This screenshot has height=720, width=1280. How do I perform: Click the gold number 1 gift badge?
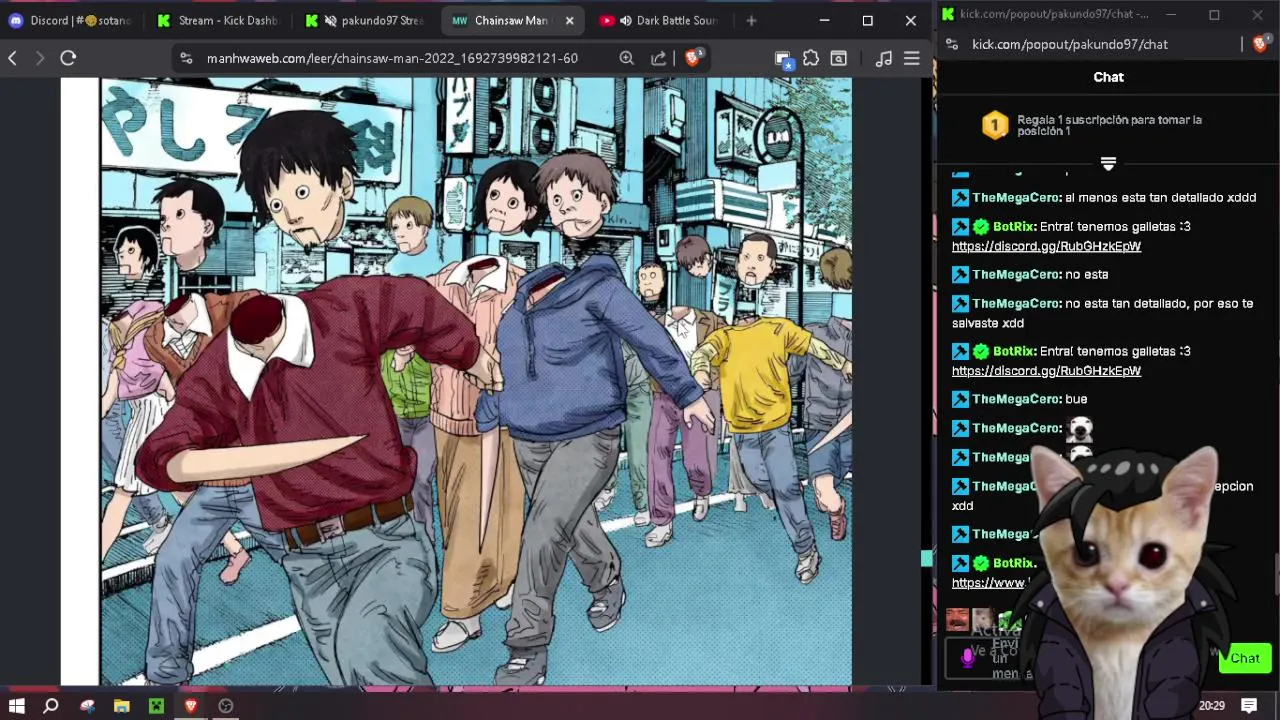[x=995, y=125]
